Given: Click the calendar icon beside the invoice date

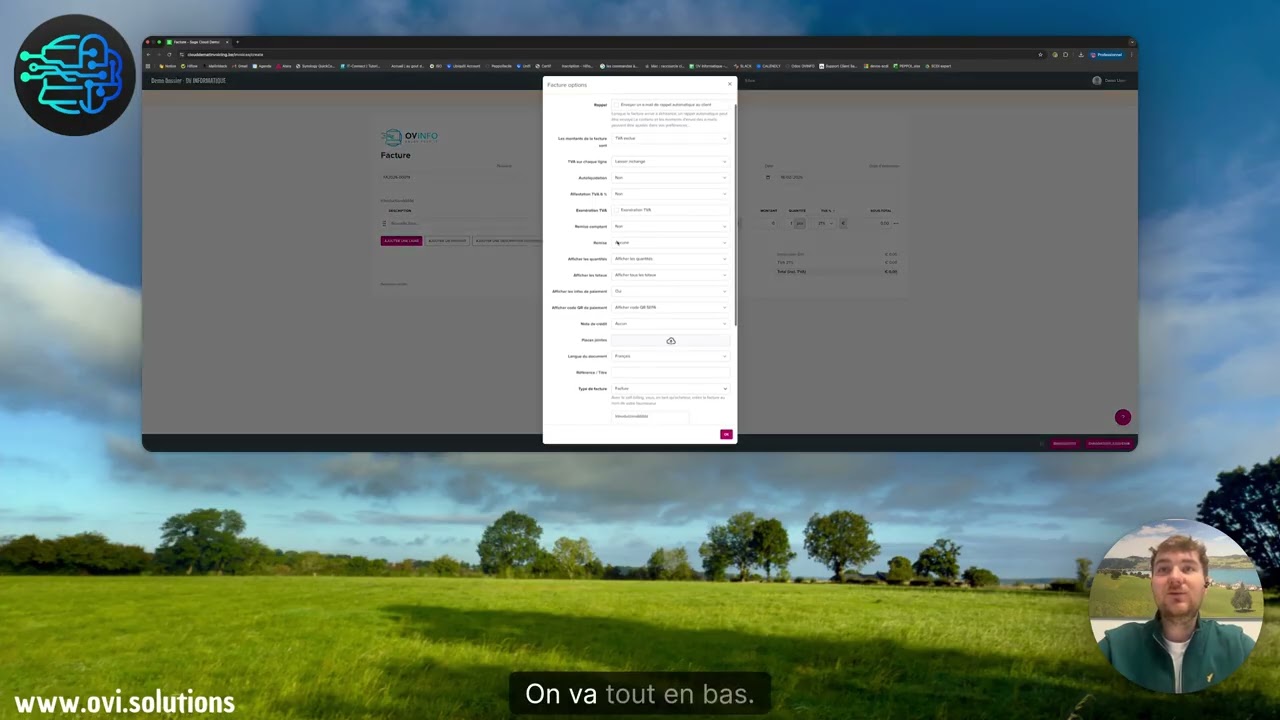Looking at the screenshot, I should (768, 177).
